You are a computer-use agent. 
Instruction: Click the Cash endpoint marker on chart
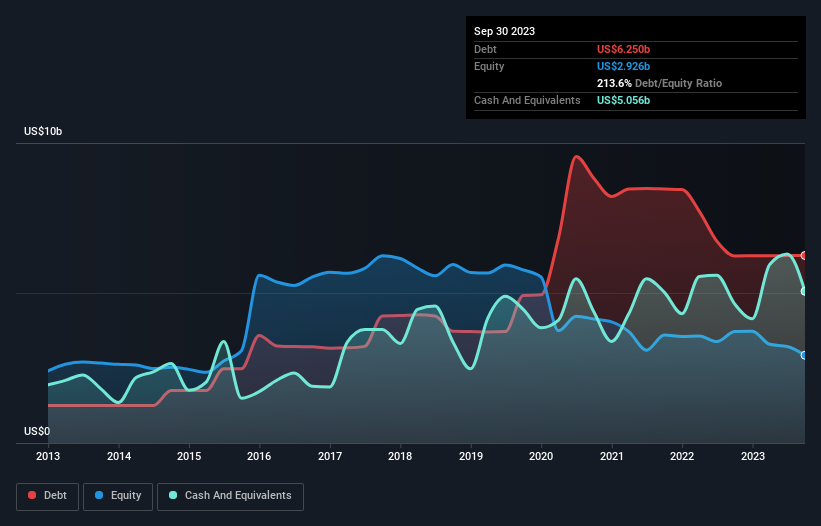(x=804, y=291)
